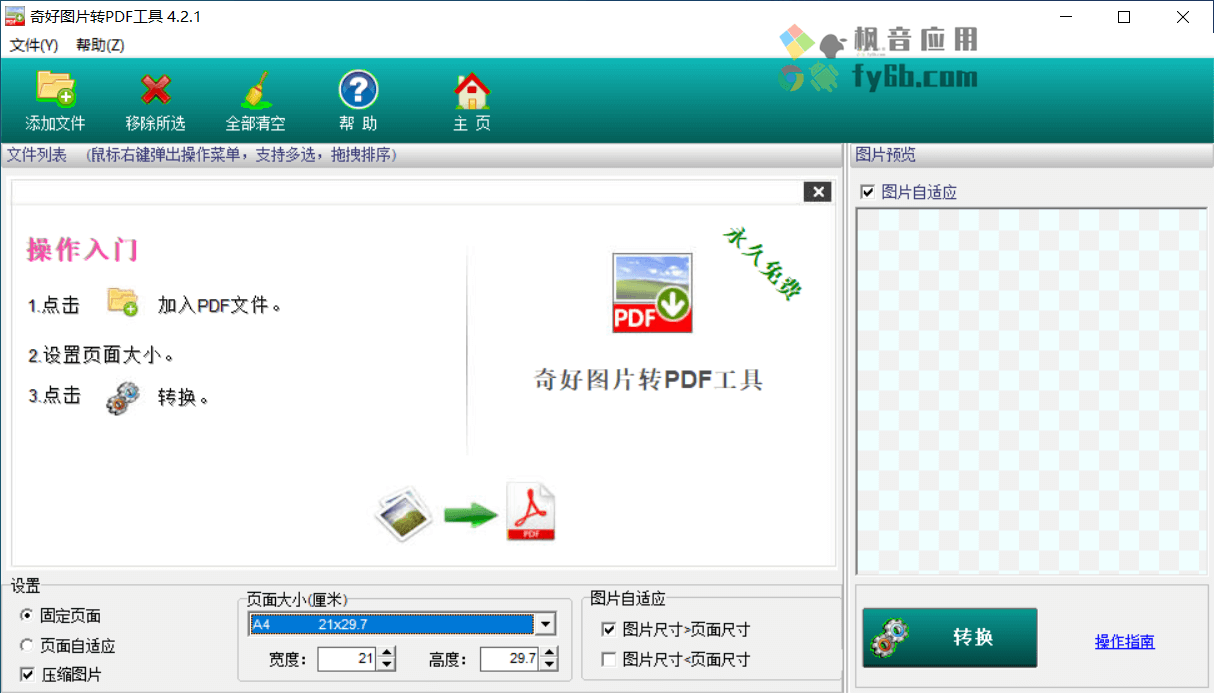The image size is (1214, 693).
Task: Maximize the application window
Action: [1123, 17]
